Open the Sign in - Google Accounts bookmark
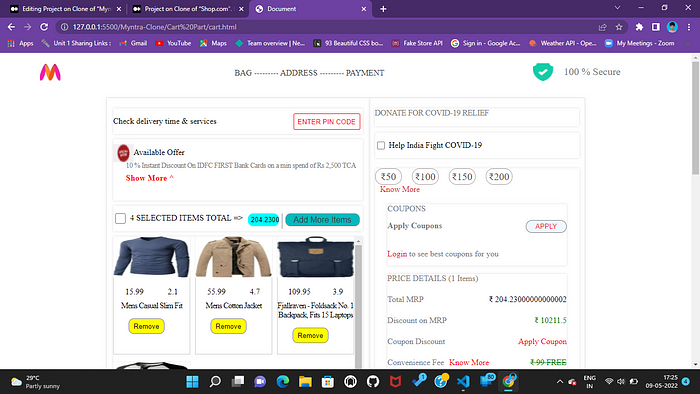This screenshot has height=394, width=700. 486,43
